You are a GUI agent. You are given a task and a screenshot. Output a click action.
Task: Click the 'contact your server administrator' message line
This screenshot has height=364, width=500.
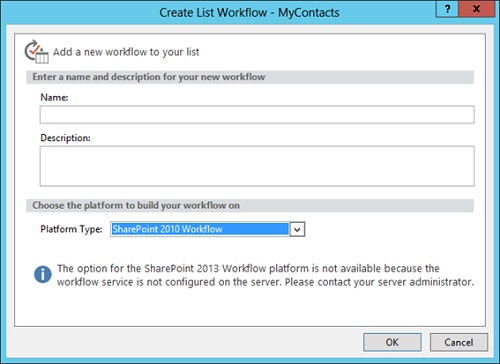coord(265,282)
